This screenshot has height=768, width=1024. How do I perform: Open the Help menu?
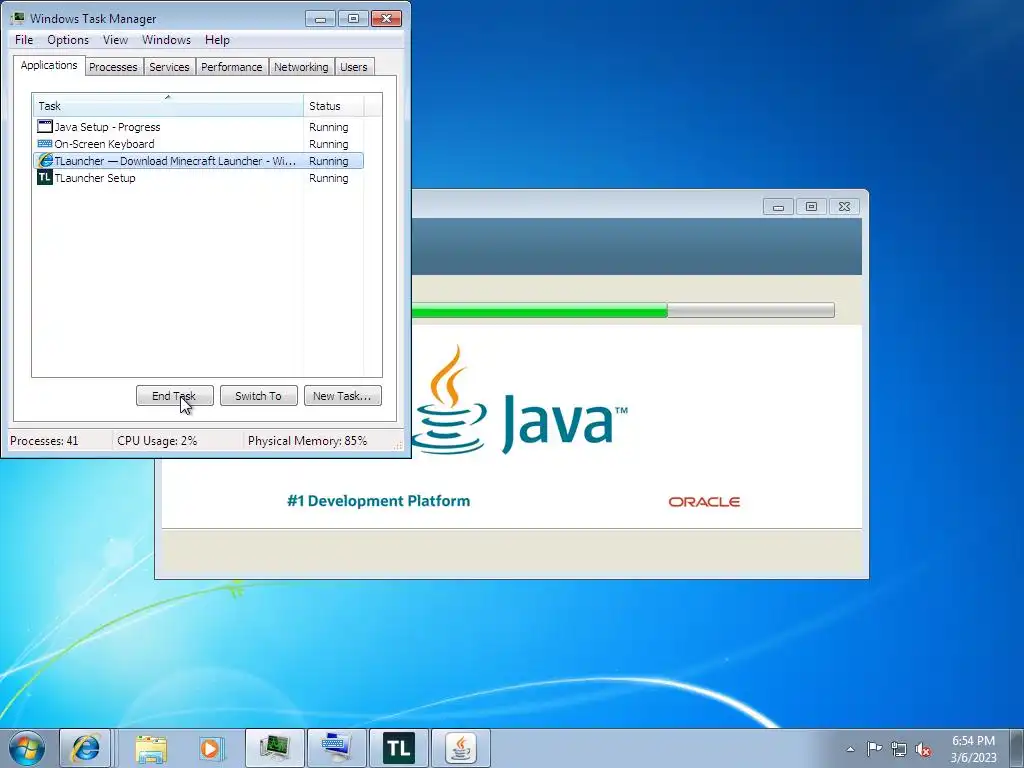click(x=217, y=40)
